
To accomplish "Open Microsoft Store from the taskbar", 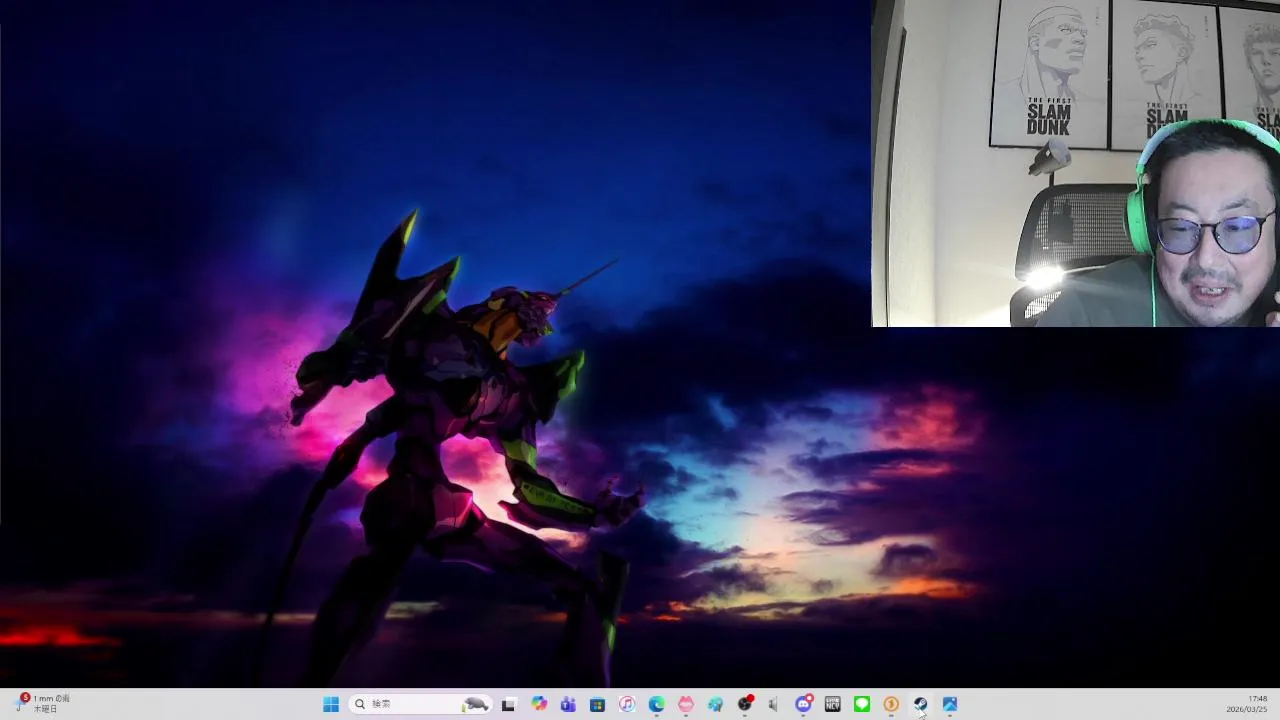I will coord(597,704).
